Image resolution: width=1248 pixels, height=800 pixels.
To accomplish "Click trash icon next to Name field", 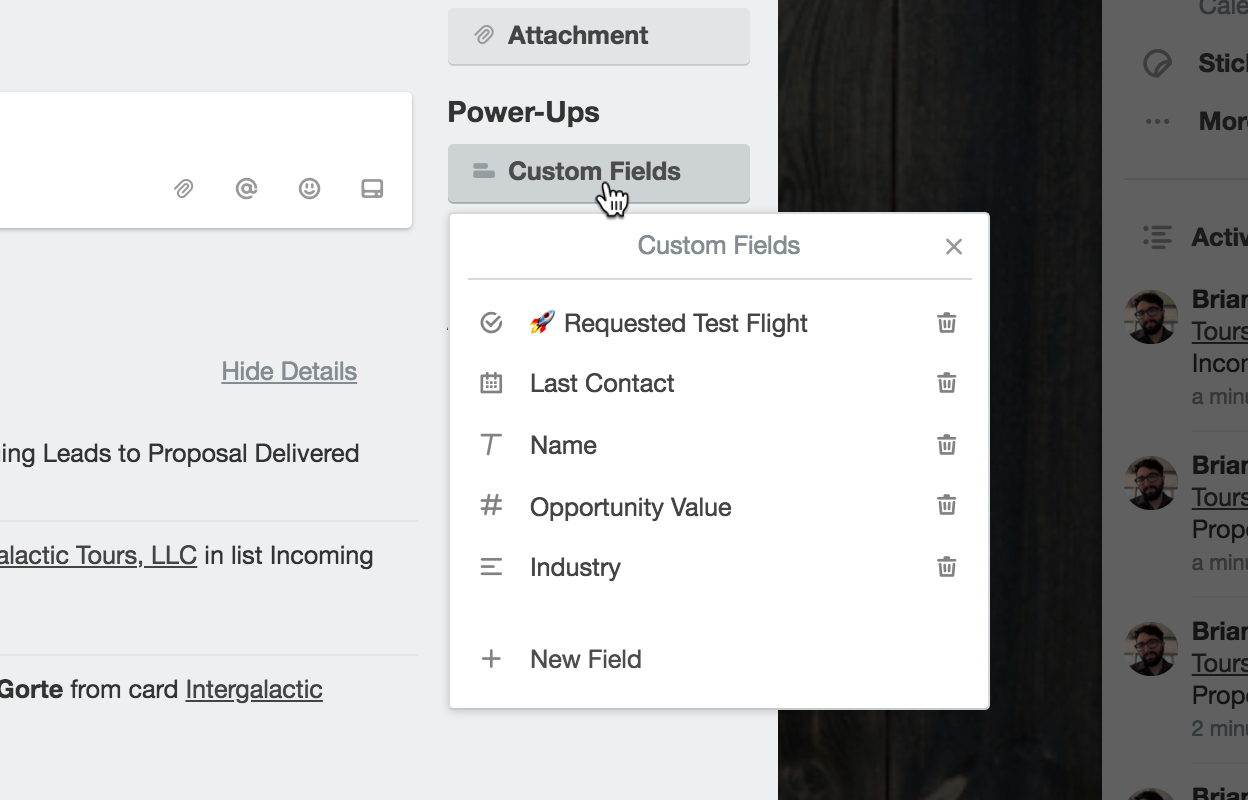I will click(x=946, y=445).
